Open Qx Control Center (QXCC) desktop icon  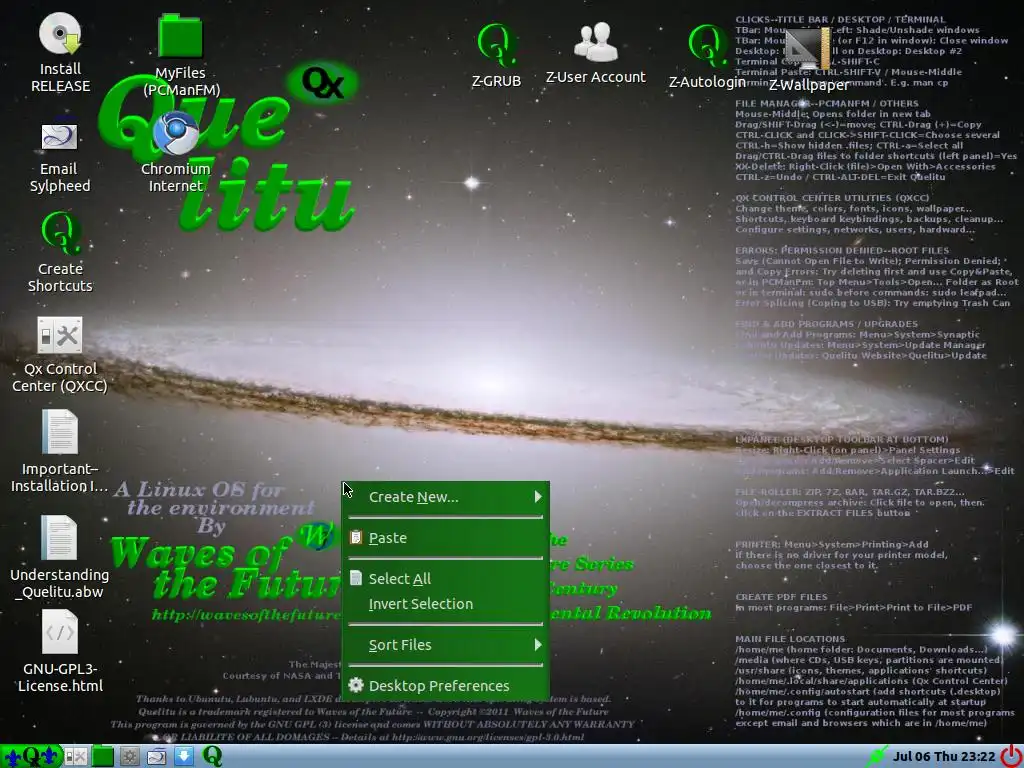(x=59, y=335)
